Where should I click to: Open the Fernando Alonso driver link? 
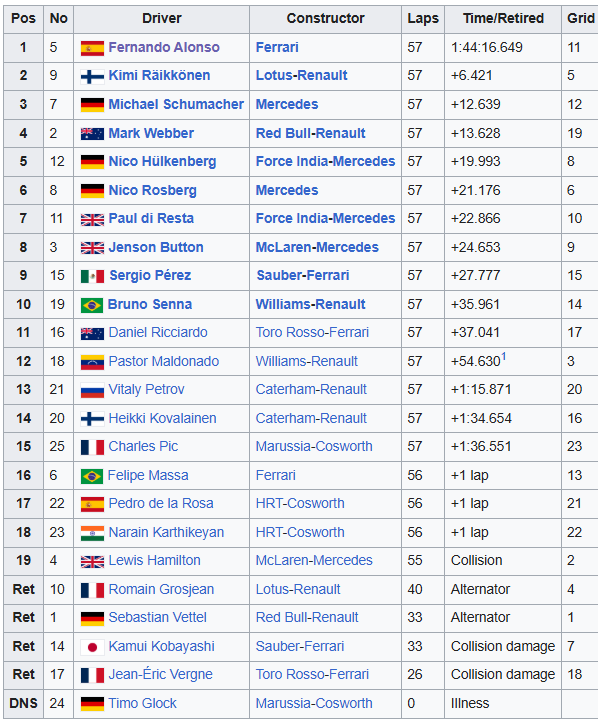(164, 47)
